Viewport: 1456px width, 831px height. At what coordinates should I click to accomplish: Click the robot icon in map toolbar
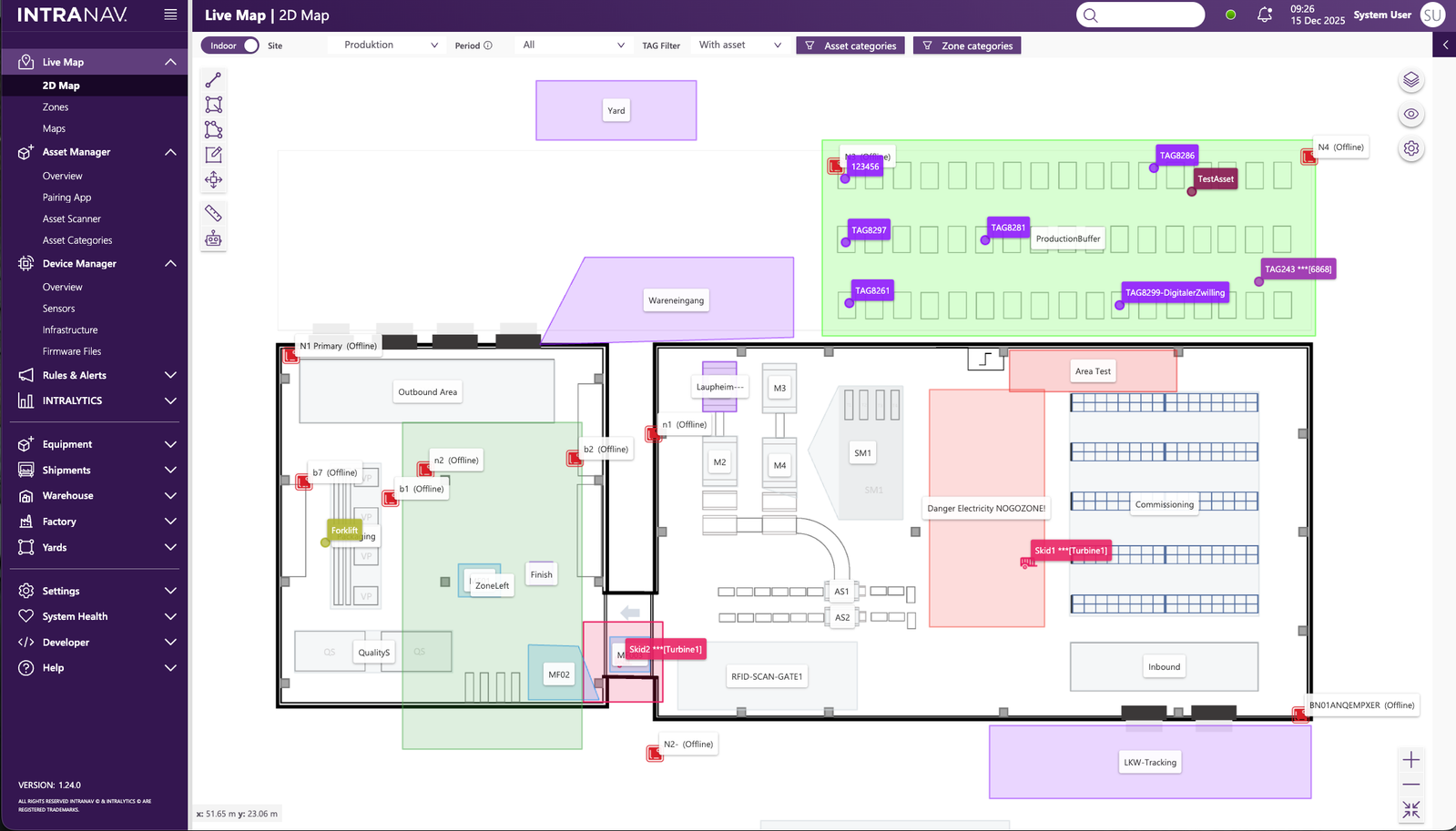point(213,238)
